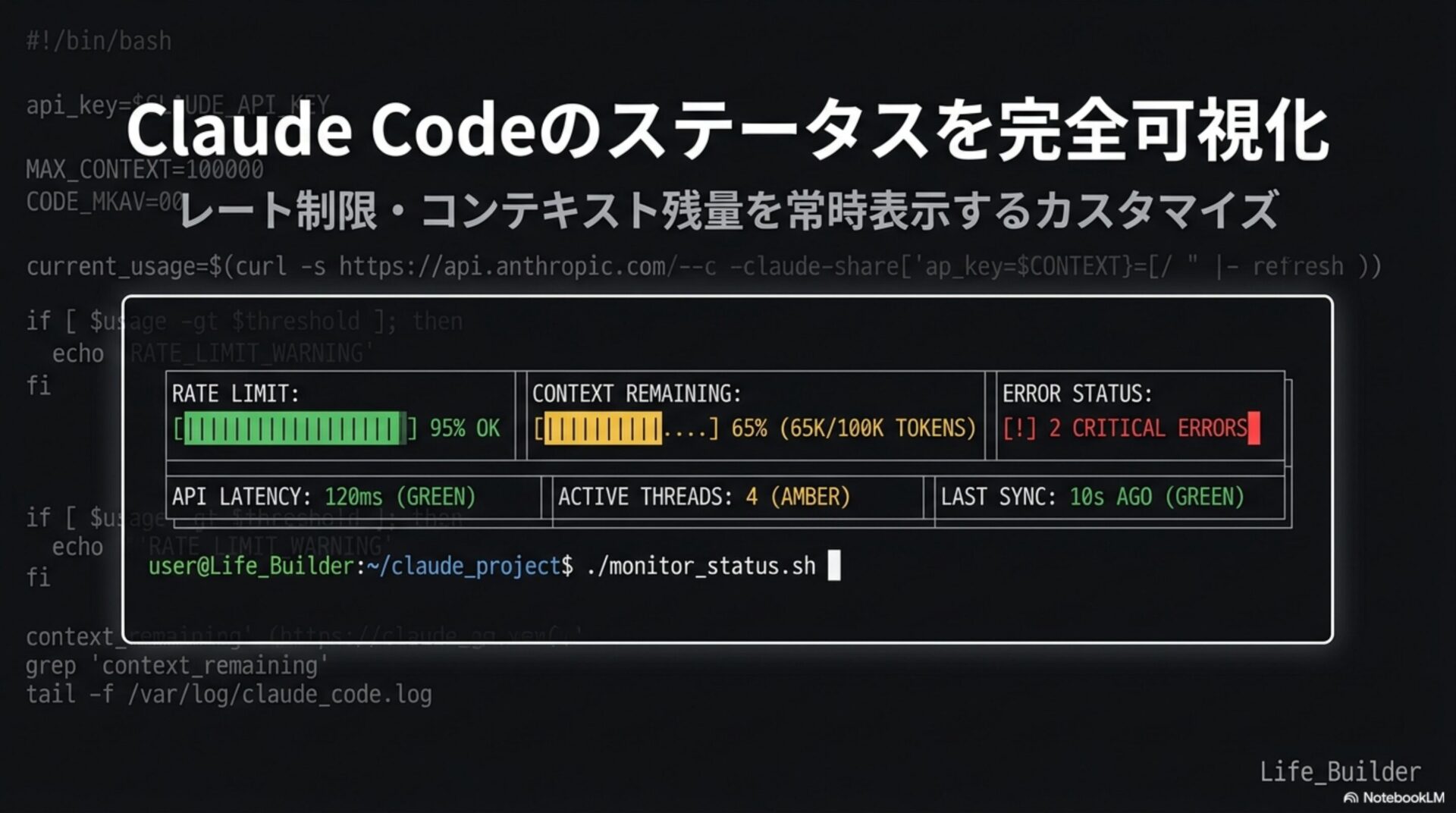Click the "Life_Builder" credit text
1456x813 pixels.
(1340, 772)
